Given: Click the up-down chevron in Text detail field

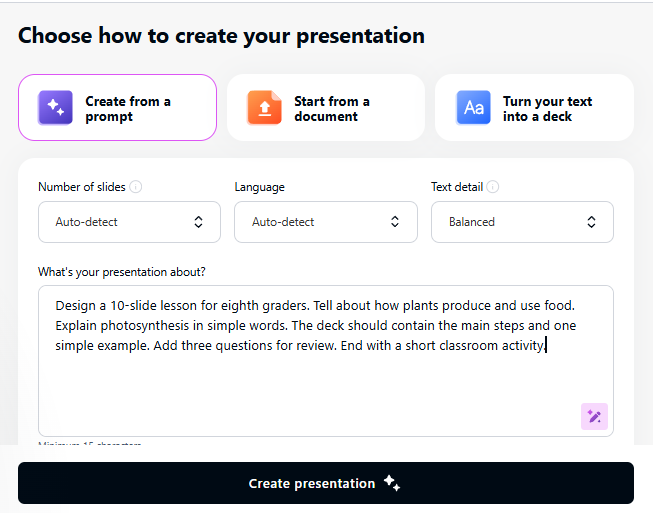Looking at the screenshot, I should (591, 222).
